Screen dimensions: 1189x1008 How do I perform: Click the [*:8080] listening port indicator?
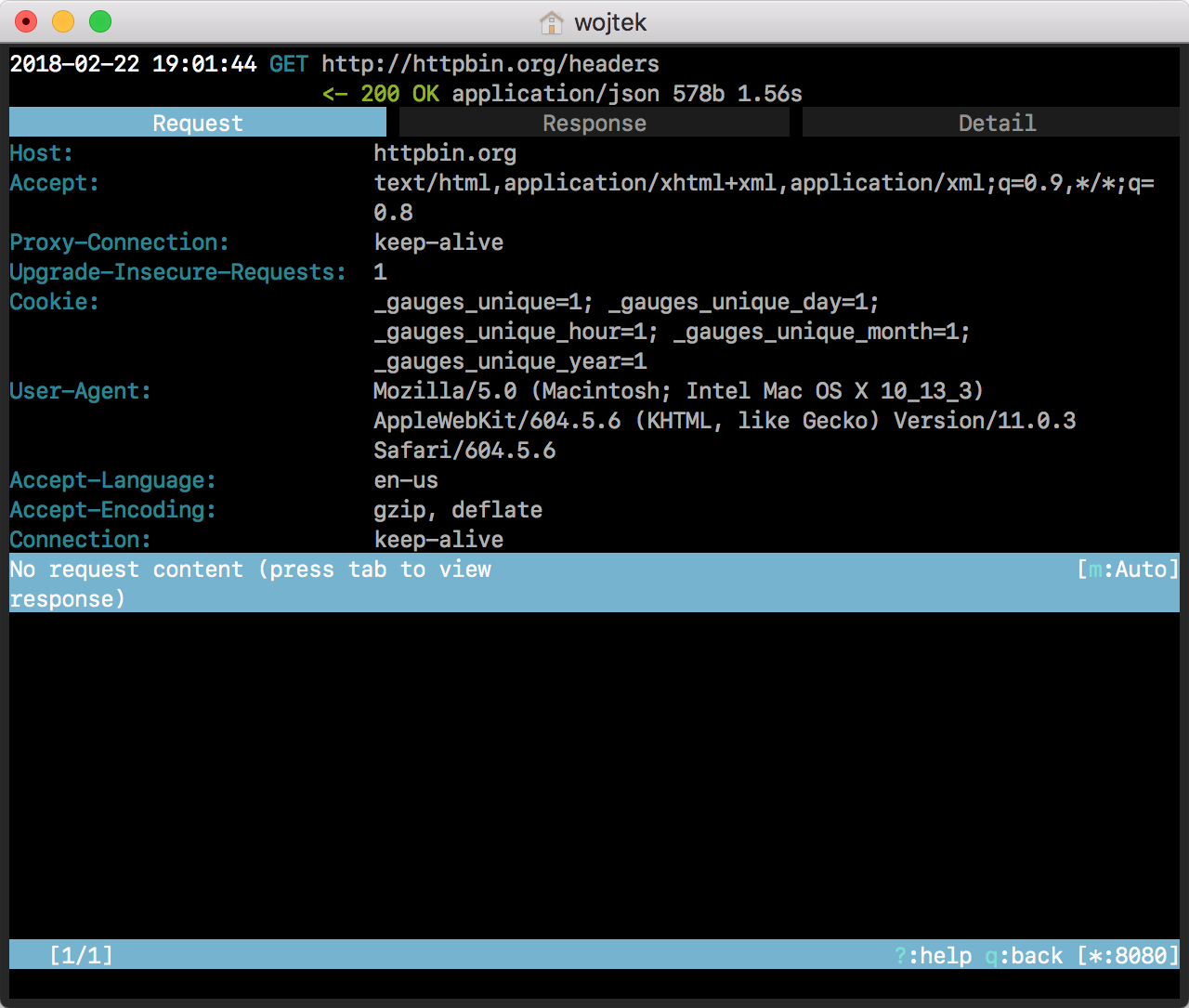click(x=1128, y=955)
